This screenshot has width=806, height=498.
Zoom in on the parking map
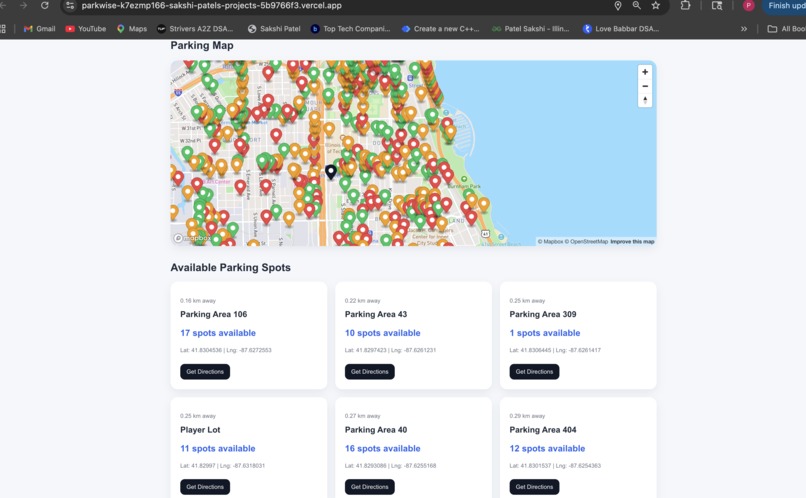click(645, 72)
